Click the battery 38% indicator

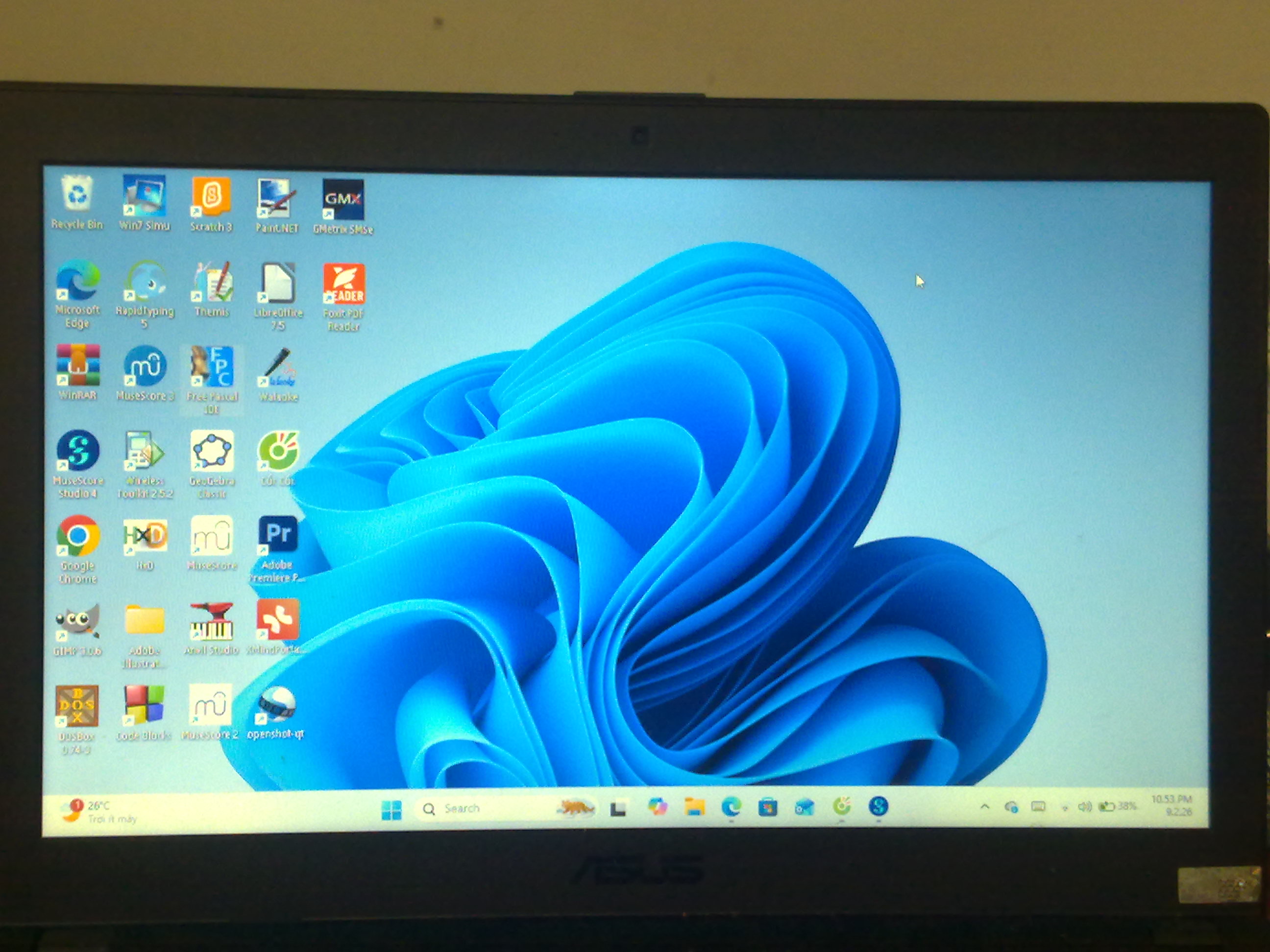[x=1117, y=806]
